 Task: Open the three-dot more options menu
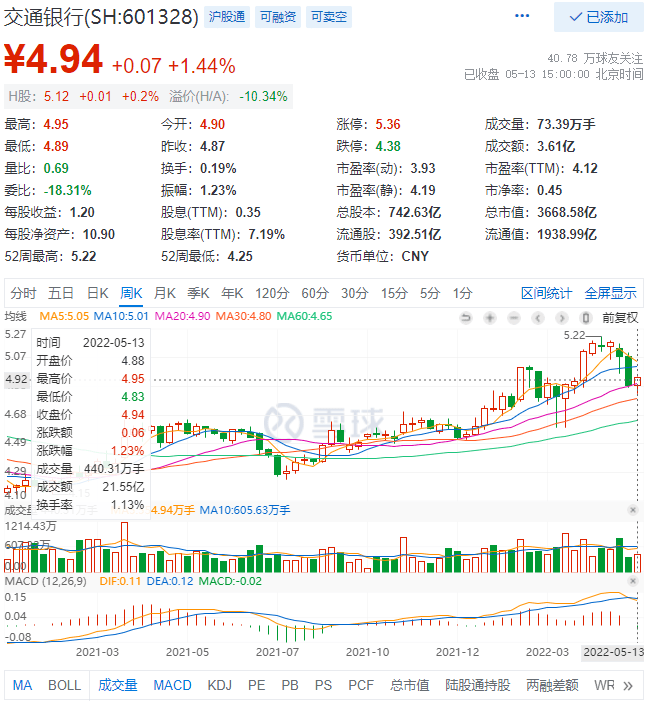click(522, 16)
